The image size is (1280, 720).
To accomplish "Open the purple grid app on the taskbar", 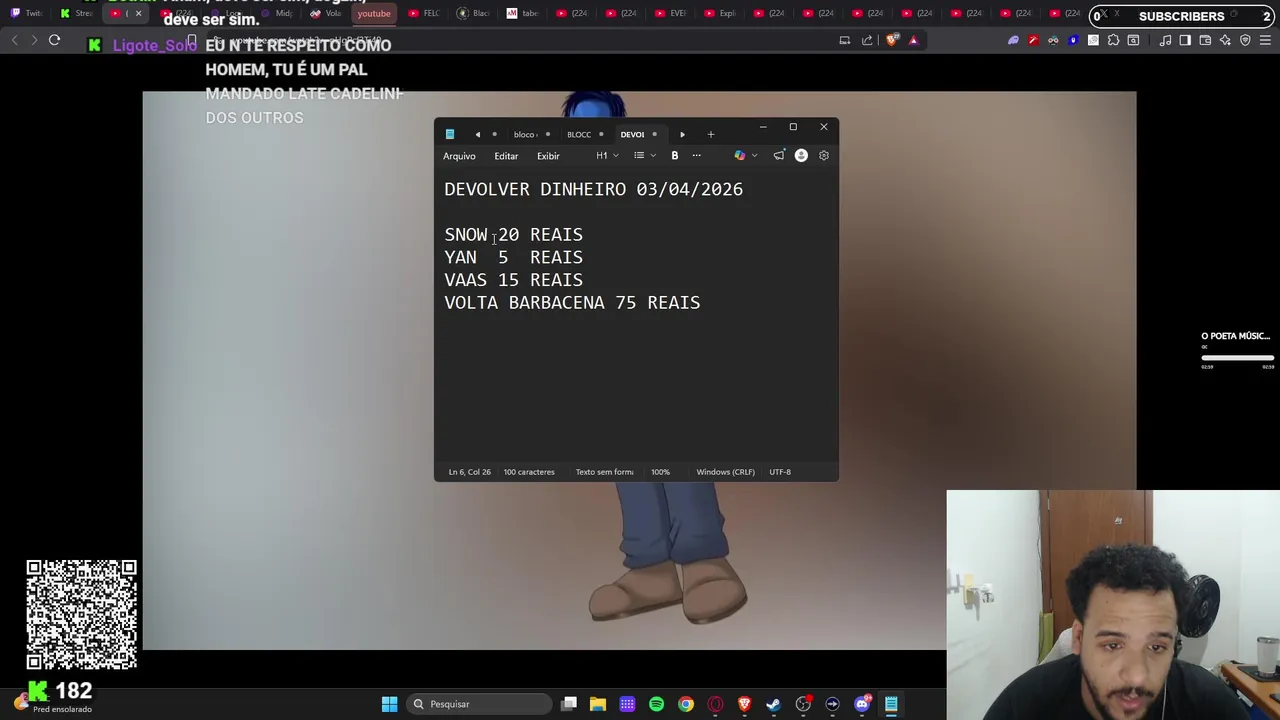I will click(627, 704).
